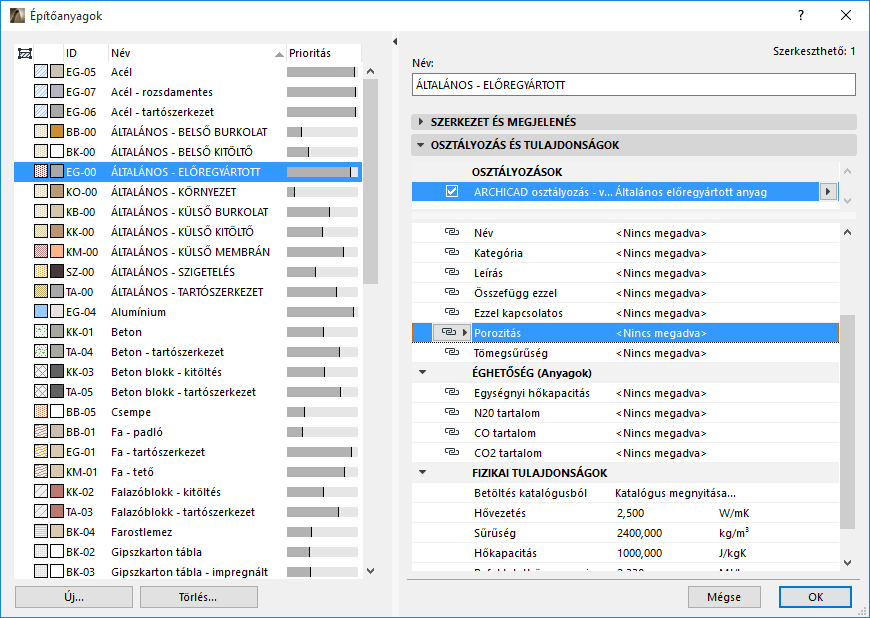Image resolution: width=870 pixels, height=618 pixels.
Task: Click the help question mark icon
Action: (x=801, y=15)
